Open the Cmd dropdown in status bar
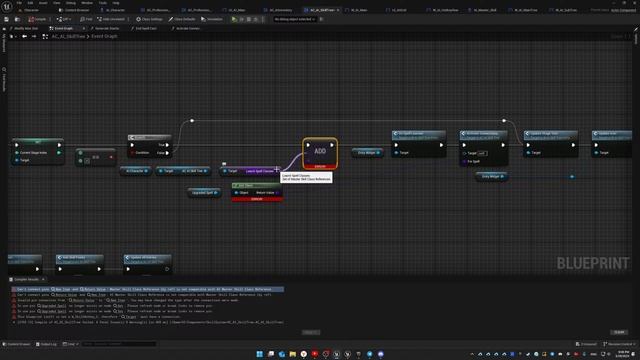The height and width of the screenshot is (360, 640). 70,344
